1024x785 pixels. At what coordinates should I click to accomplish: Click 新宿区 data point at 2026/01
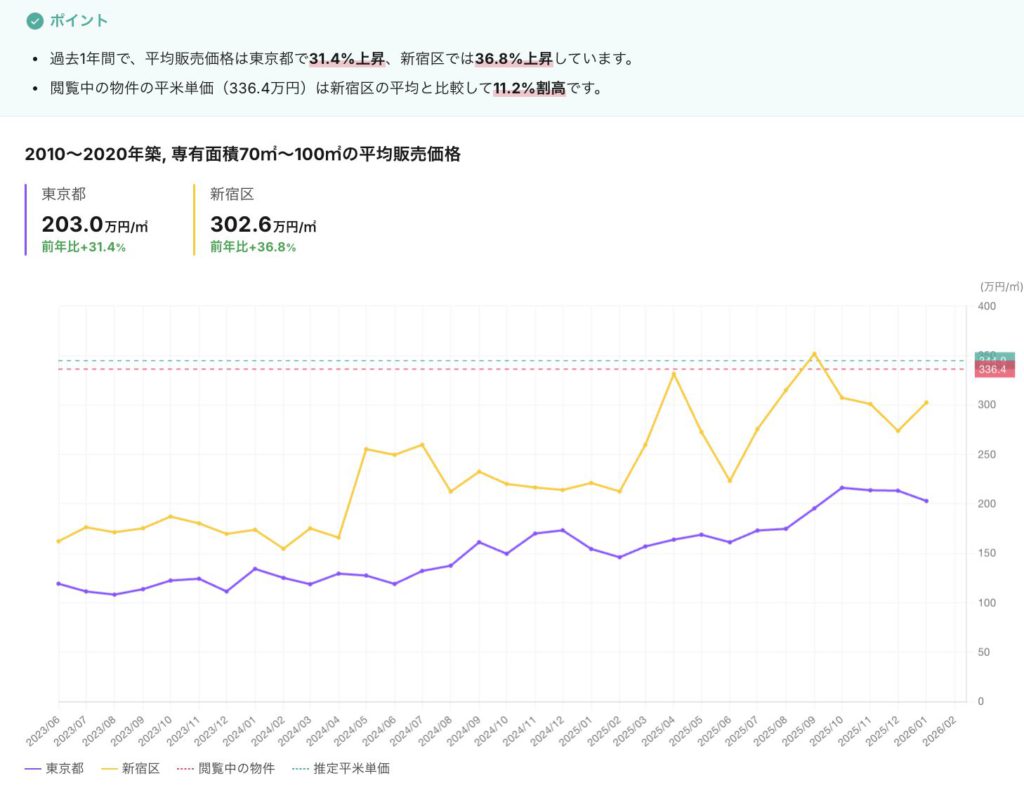click(927, 402)
